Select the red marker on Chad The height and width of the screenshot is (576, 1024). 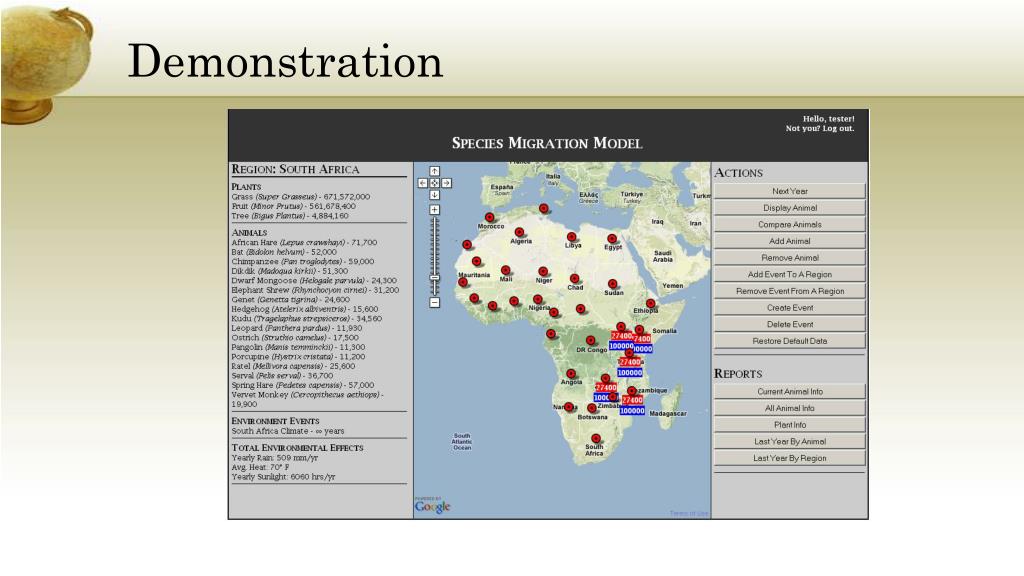point(574,279)
